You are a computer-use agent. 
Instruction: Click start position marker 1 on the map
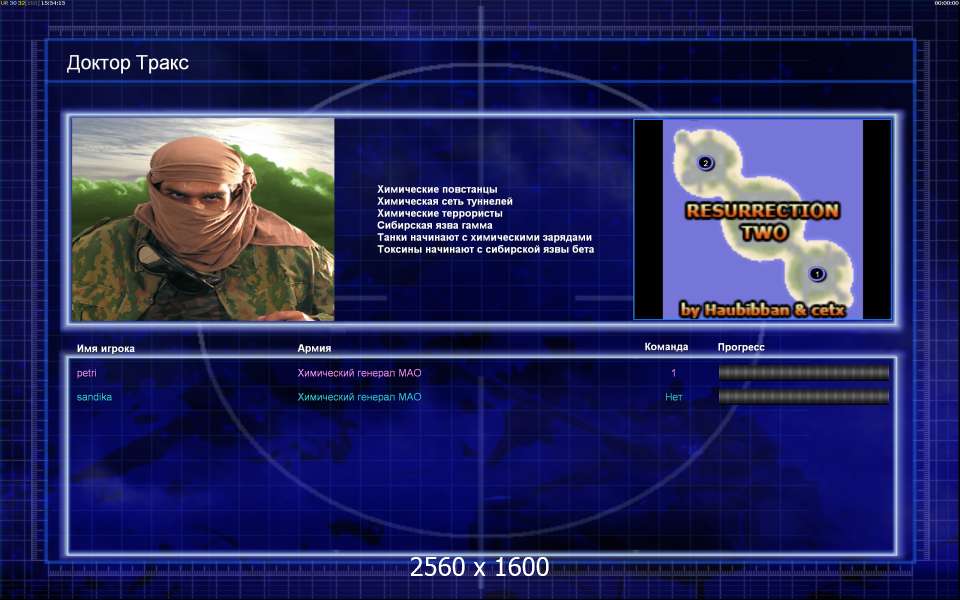(x=816, y=274)
